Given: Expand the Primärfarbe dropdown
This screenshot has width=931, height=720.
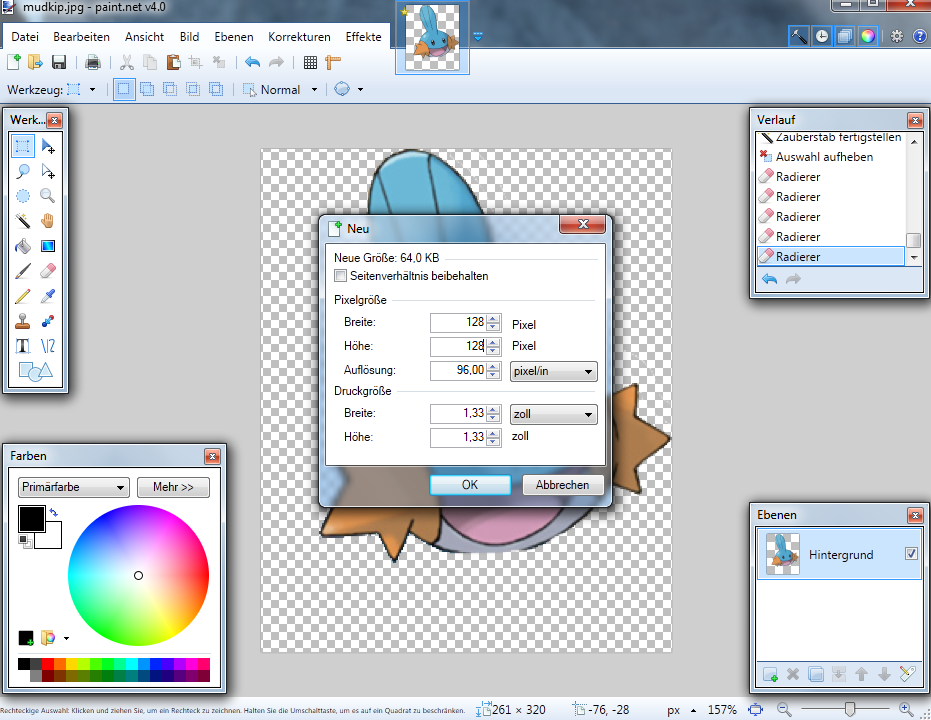Looking at the screenshot, I should point(74,487).
